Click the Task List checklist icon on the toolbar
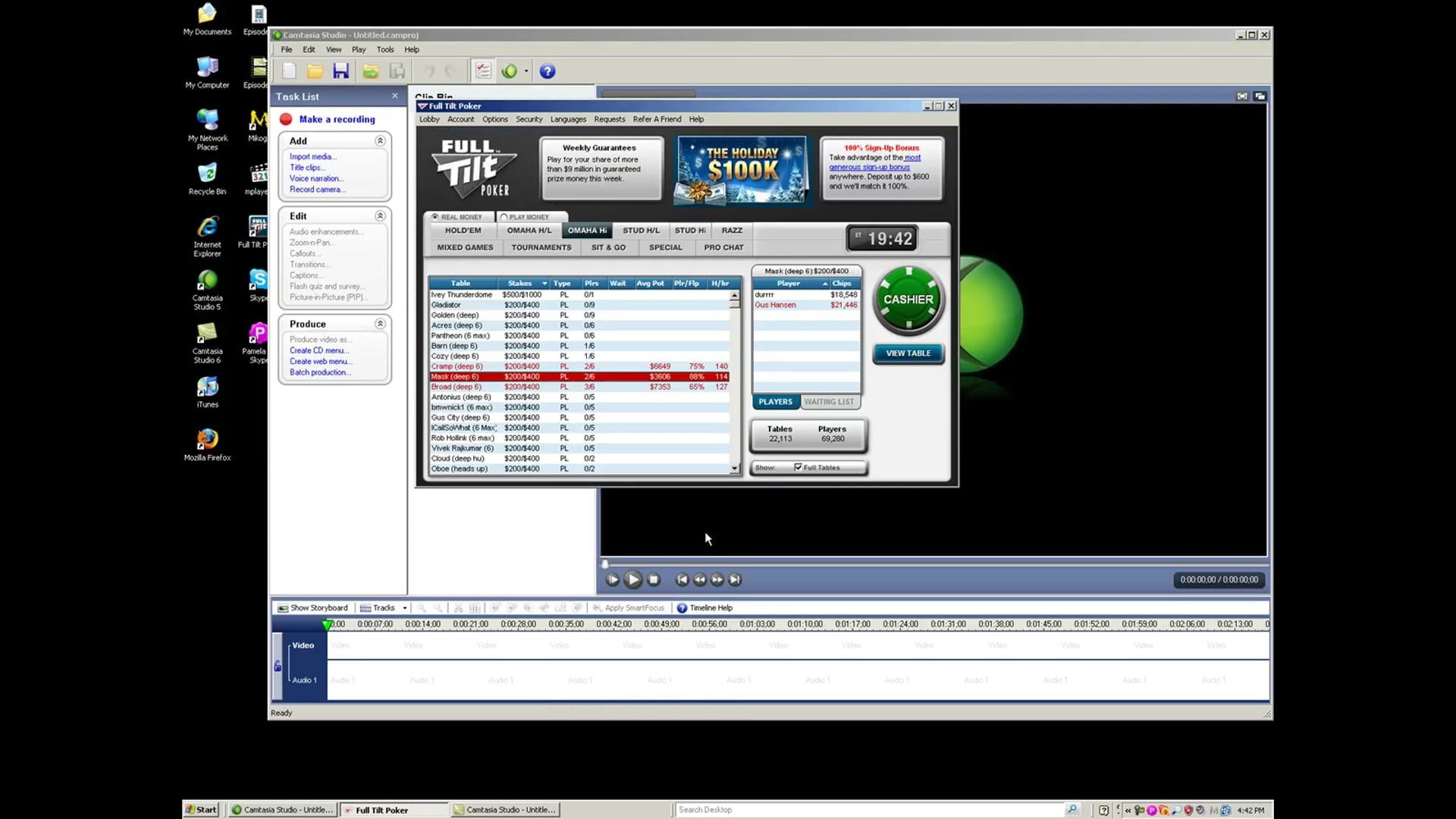This screenshot has height=819, width=1456. [483, 71]
